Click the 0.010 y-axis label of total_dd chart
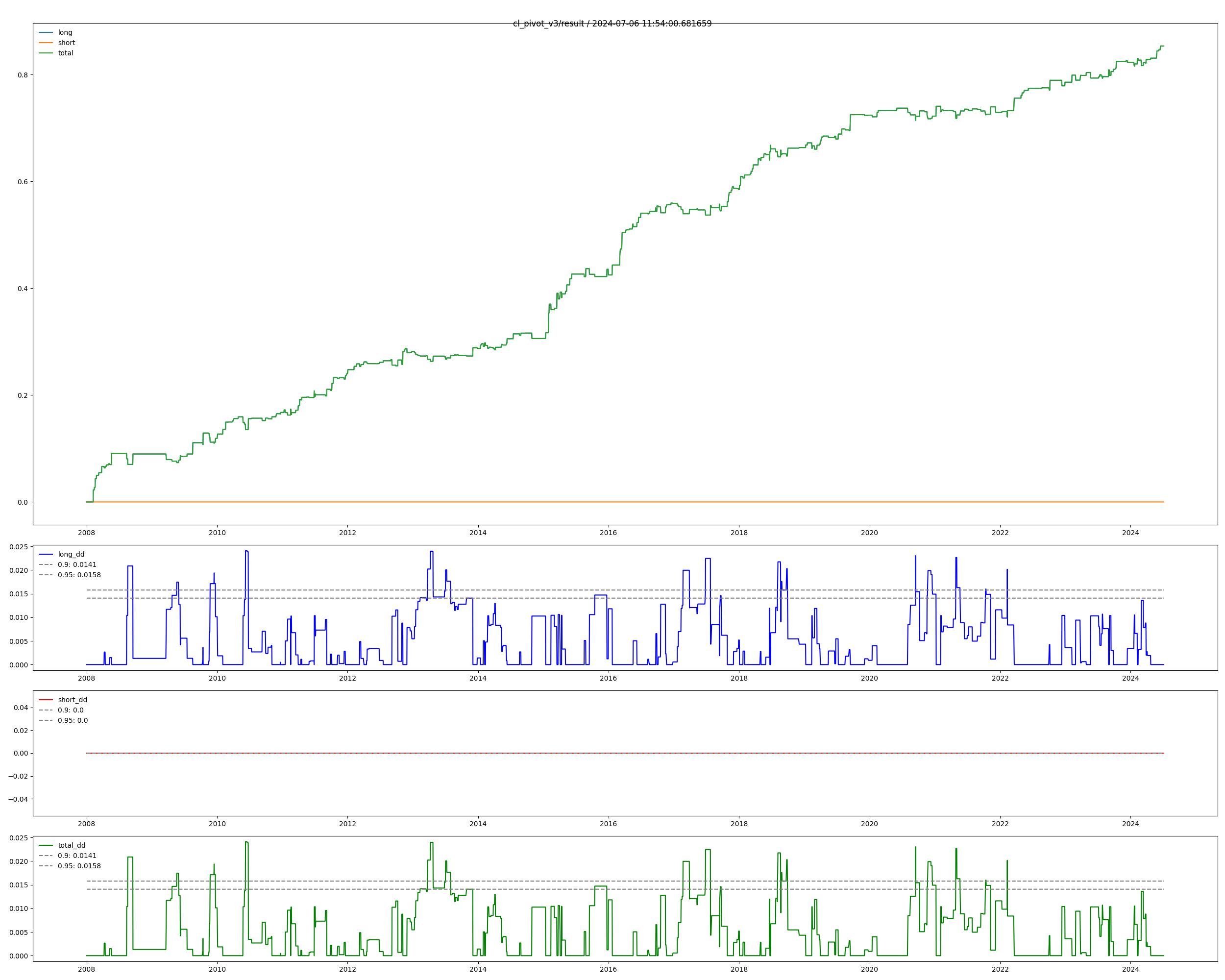The image size is (1225, 980). click(18, 909)
